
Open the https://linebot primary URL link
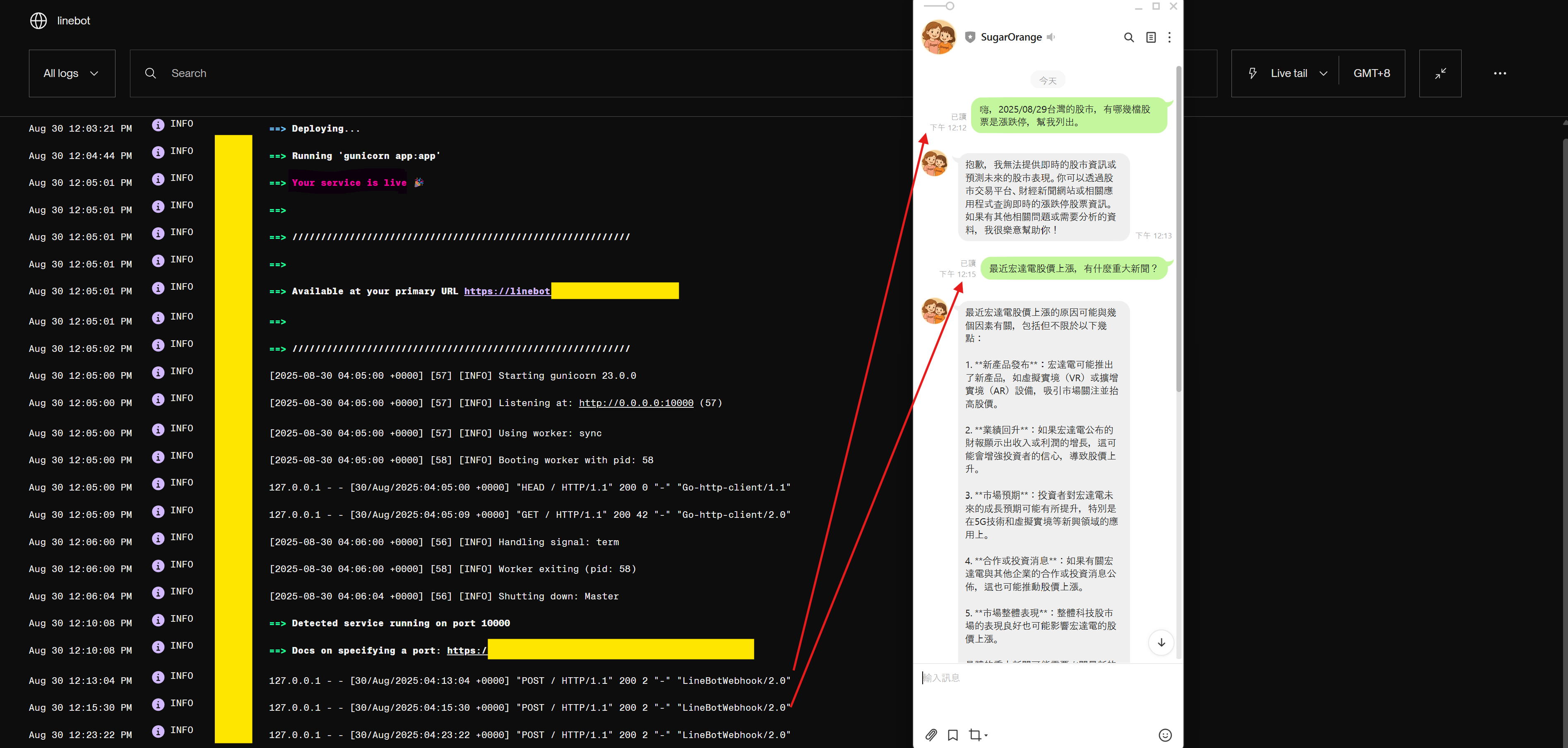click(x=507, y=291)
